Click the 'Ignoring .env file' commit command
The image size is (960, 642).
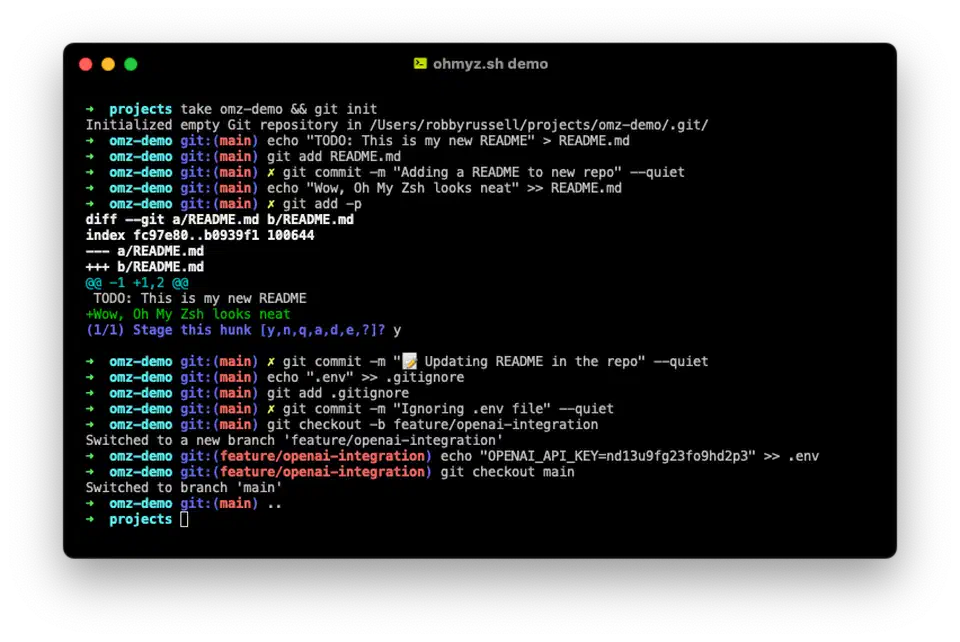[x=448, y=409]
